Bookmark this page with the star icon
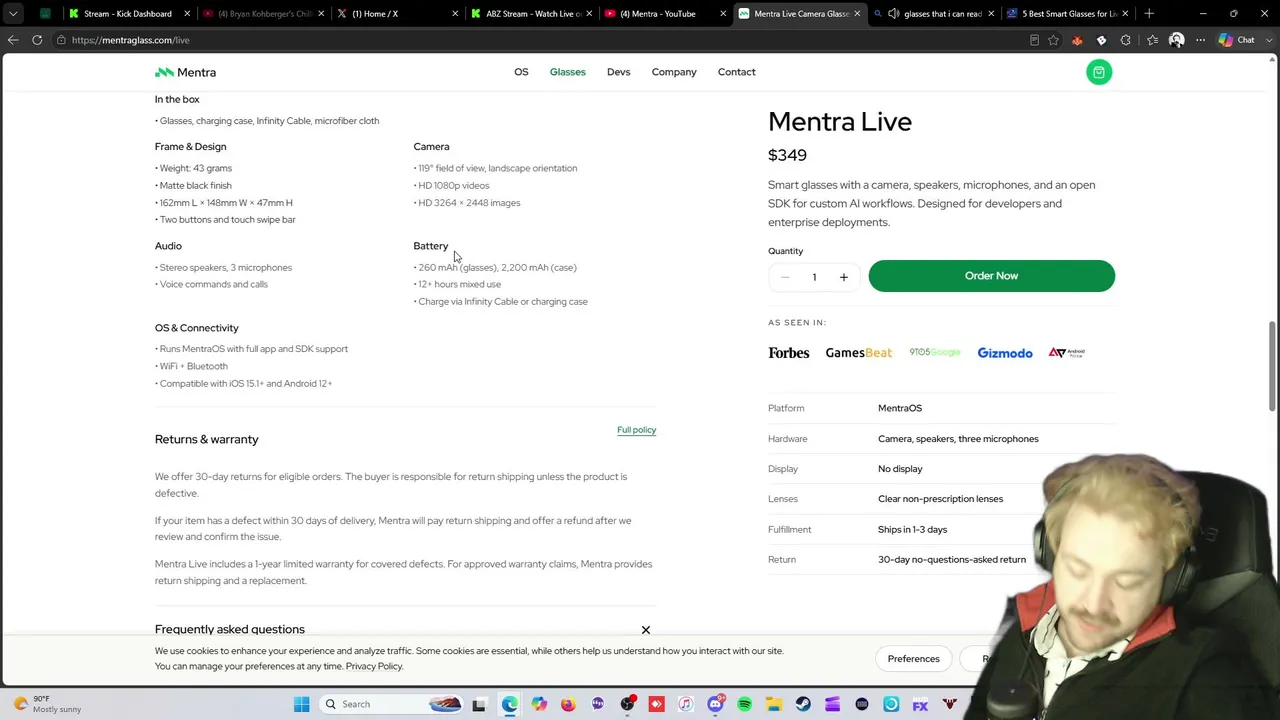Viewport: 1280px width, 720px height. point(1053,40)
